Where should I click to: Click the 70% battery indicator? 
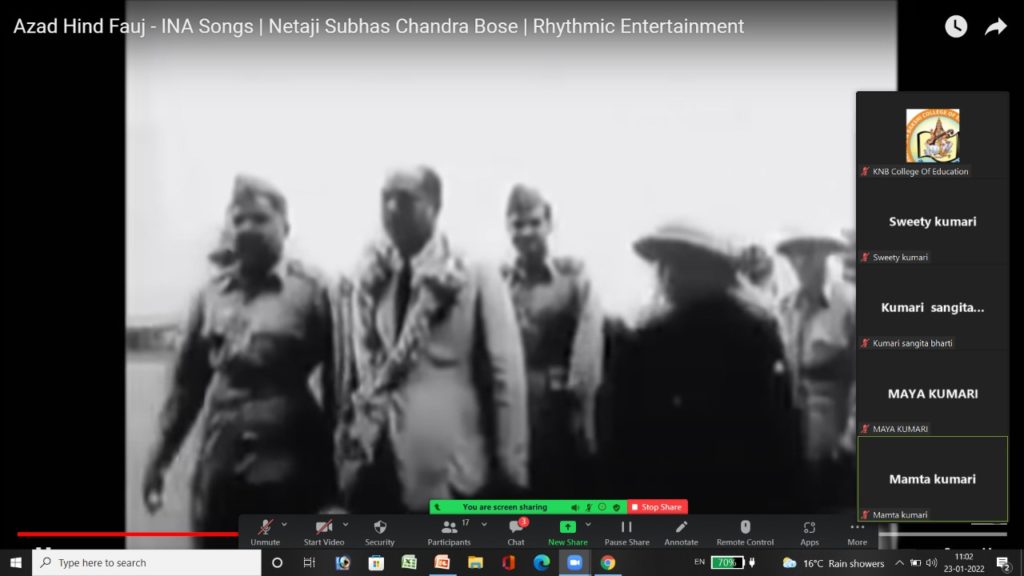coord(727,562)
